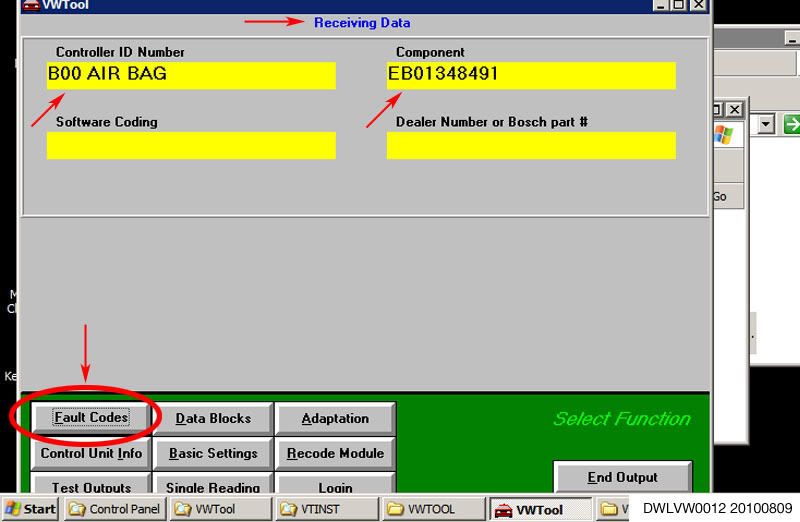The image size is (800, 522).
Task: Start Test Outputs function
Action: pyautogui.click(x=91, y=484)
